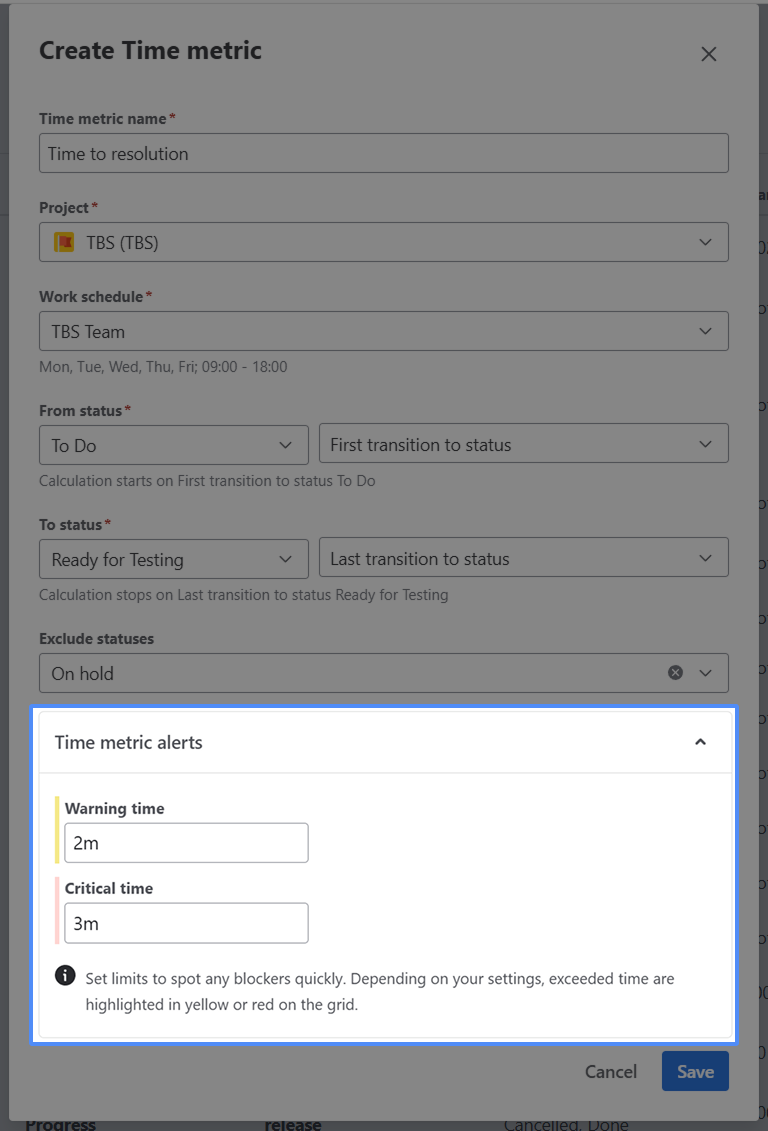Click the Time metric alerts header title

pos(129,742)
